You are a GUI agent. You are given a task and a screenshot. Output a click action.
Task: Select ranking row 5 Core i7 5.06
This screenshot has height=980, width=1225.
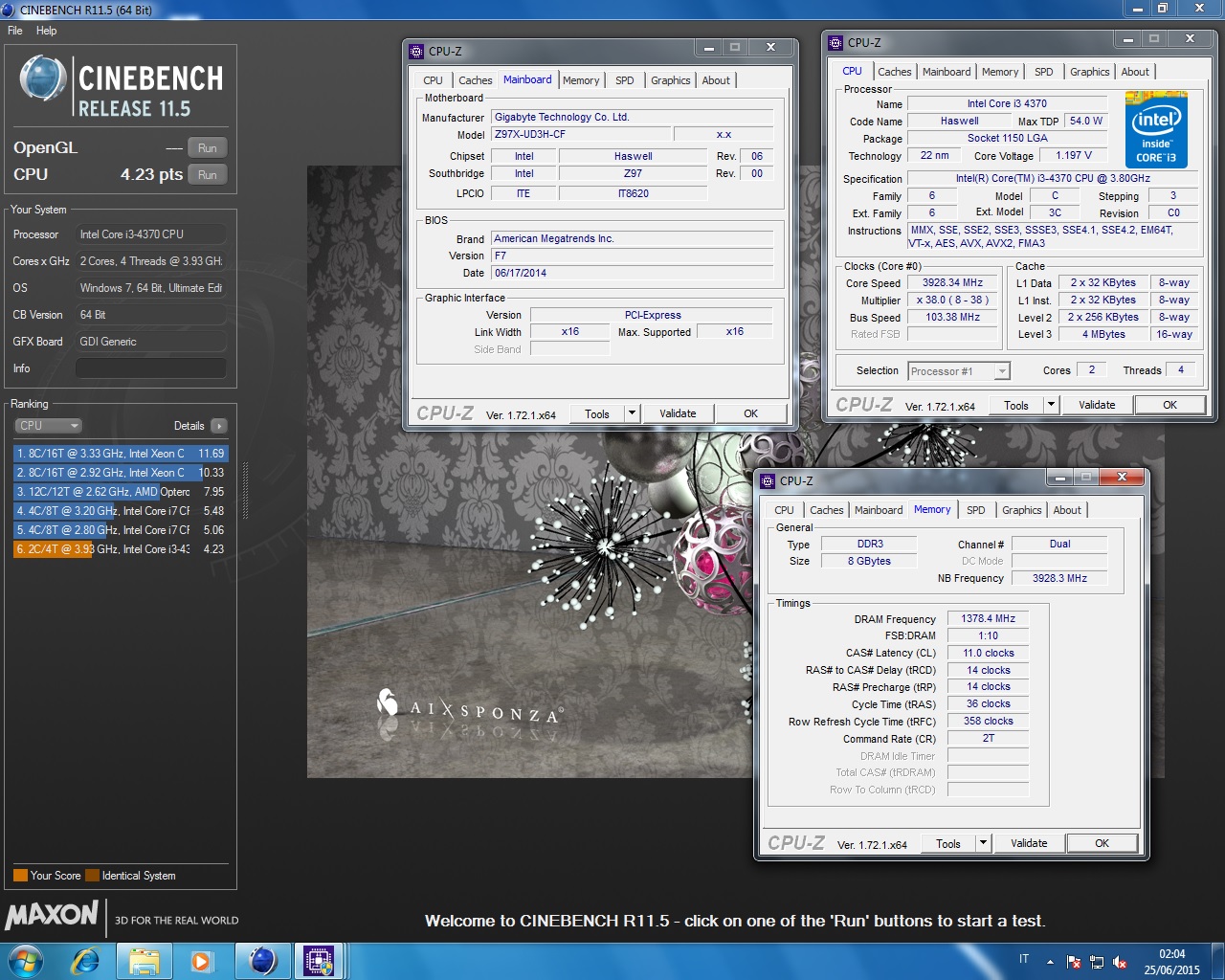coord(121,530)
